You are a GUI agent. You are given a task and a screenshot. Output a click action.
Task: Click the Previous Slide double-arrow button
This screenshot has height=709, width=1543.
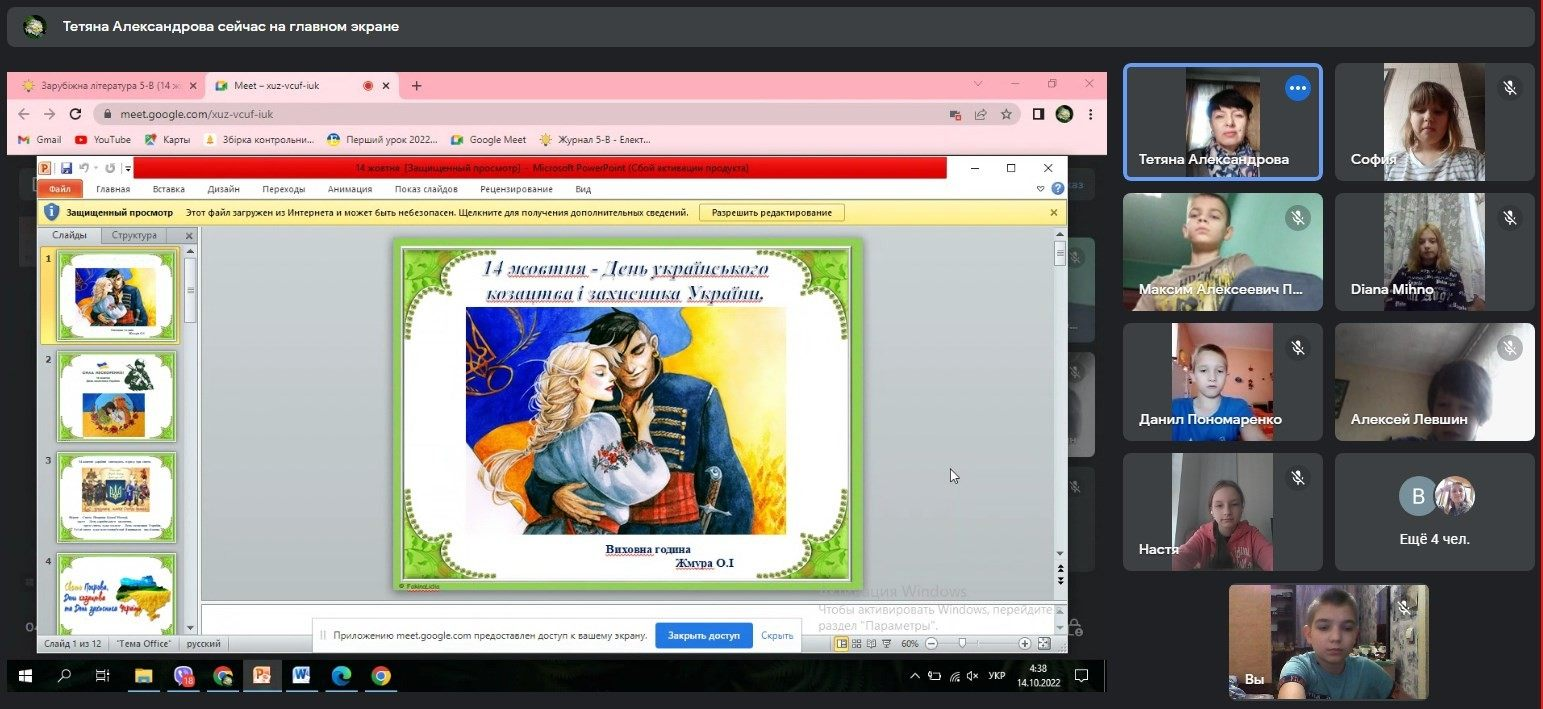(1061, 569)
